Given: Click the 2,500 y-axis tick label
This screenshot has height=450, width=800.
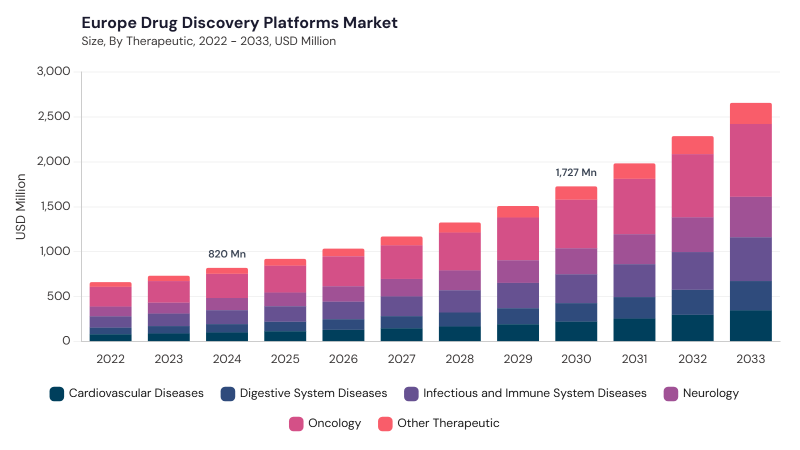Looking at the screenshot, I should pos(54,116).
